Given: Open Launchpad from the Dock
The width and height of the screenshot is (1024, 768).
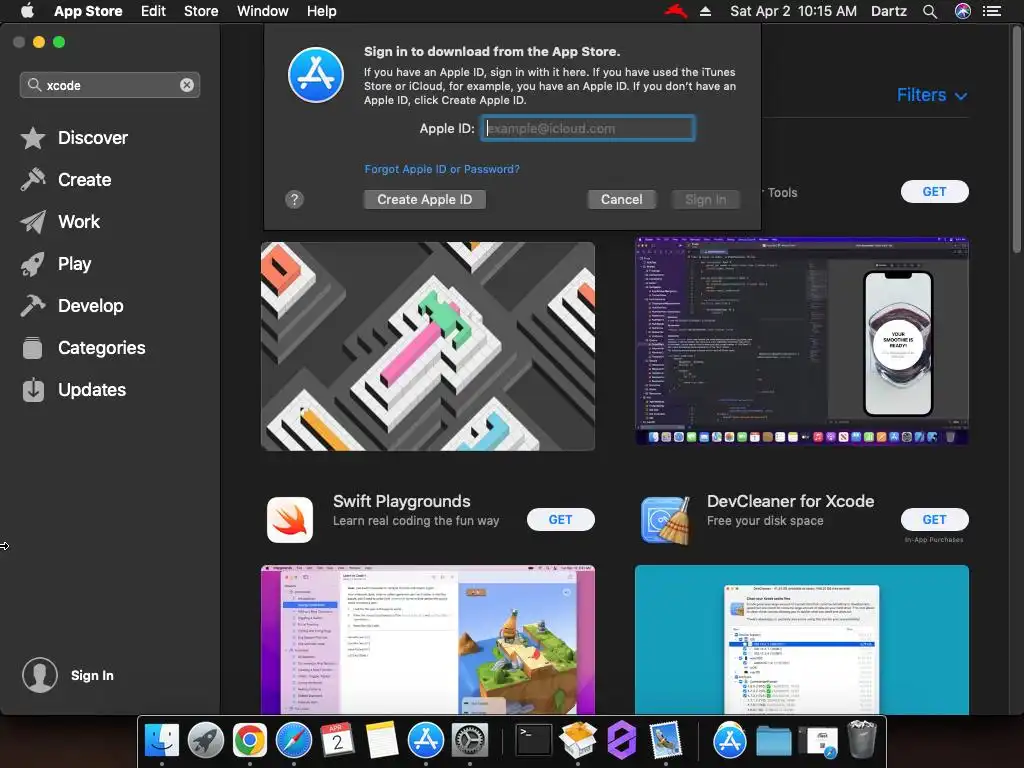Looking at the screenshot, I should coord(206,740).
